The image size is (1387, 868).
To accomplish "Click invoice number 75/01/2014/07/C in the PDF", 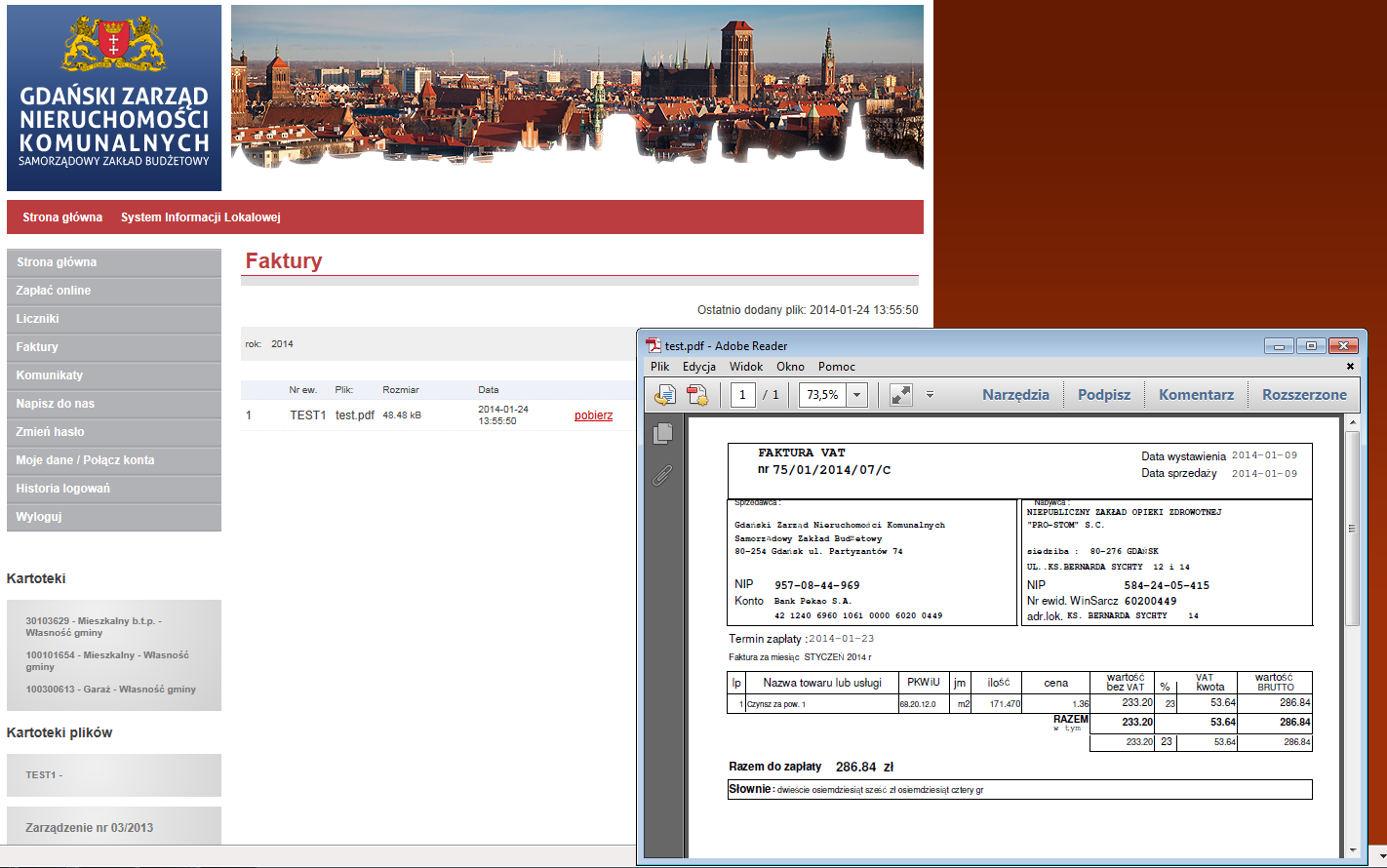I will tap(831, 470).
